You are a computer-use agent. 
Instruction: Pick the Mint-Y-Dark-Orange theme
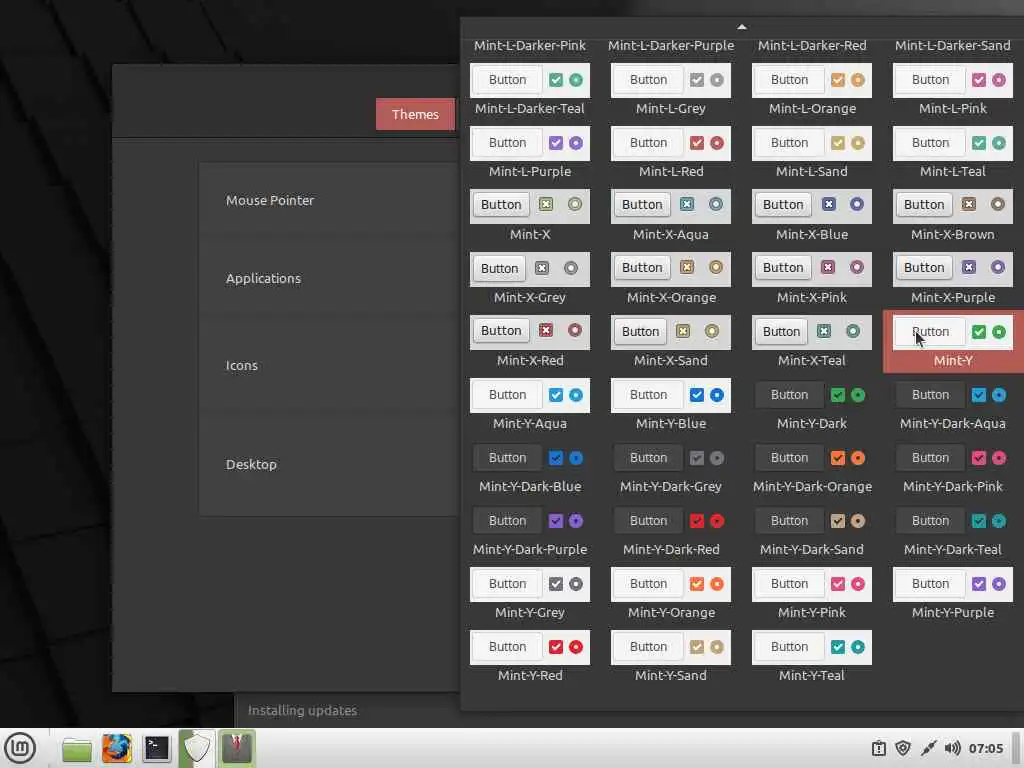click(x=812, y=468)
